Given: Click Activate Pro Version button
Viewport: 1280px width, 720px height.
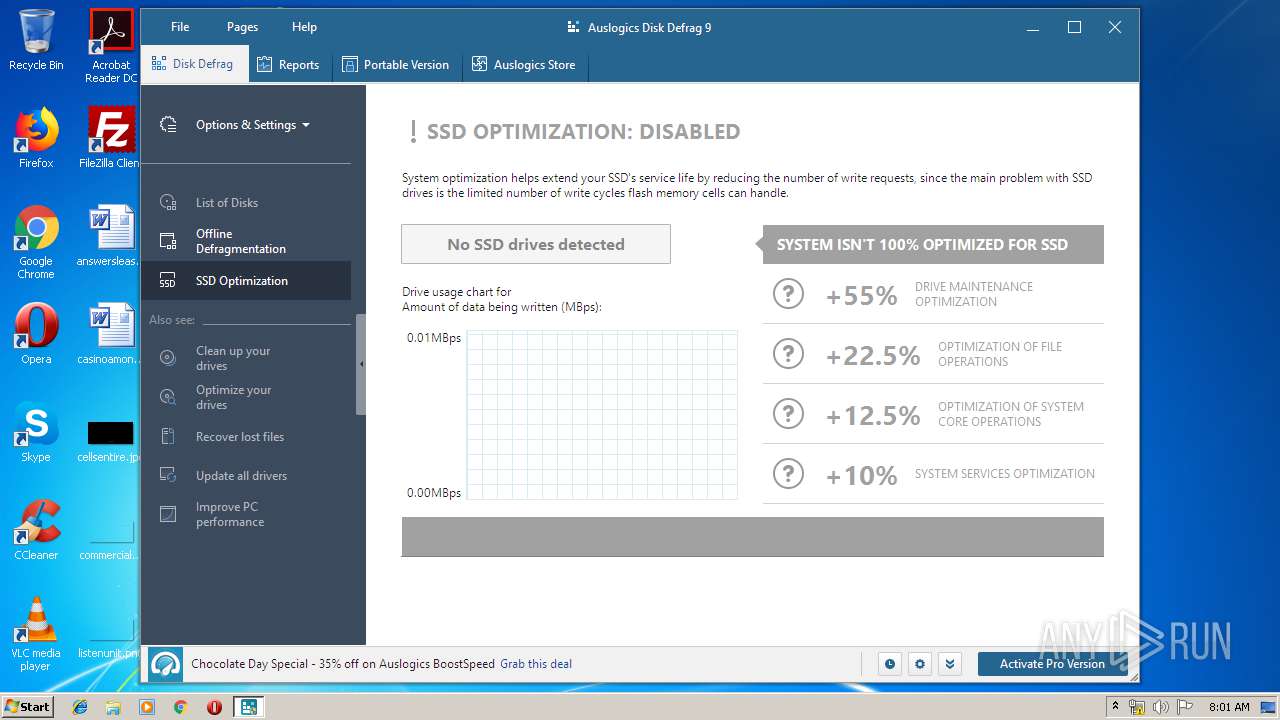Looking at the screenshot, I should click(1052, 664).
